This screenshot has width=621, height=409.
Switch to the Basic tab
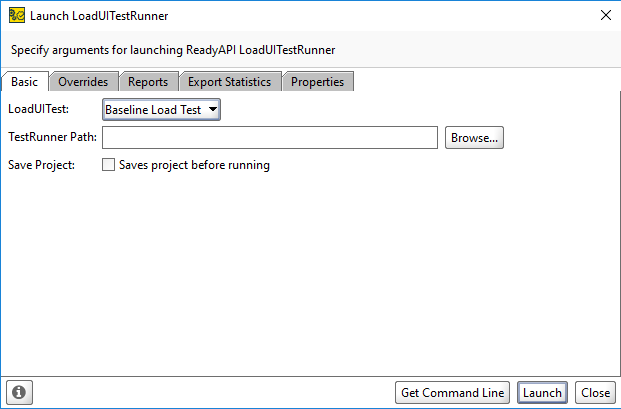(25, 82)
